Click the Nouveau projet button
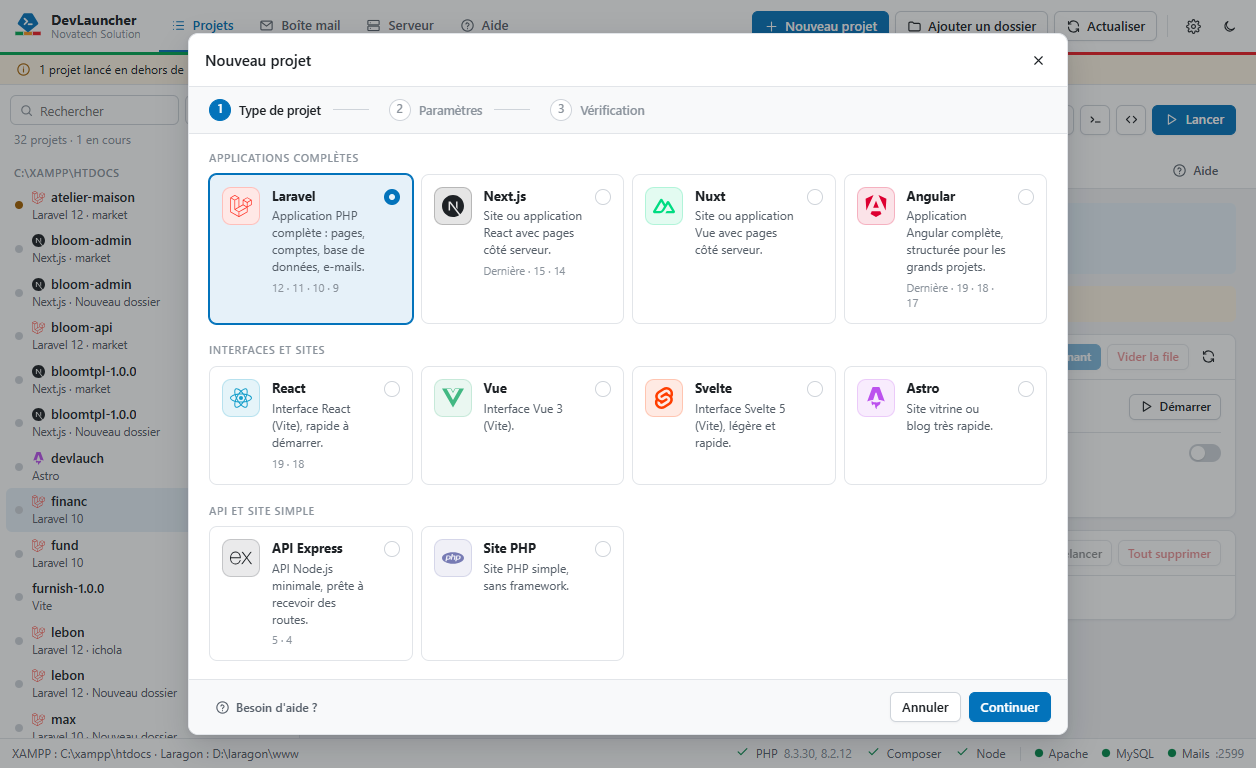 [820, 27]
